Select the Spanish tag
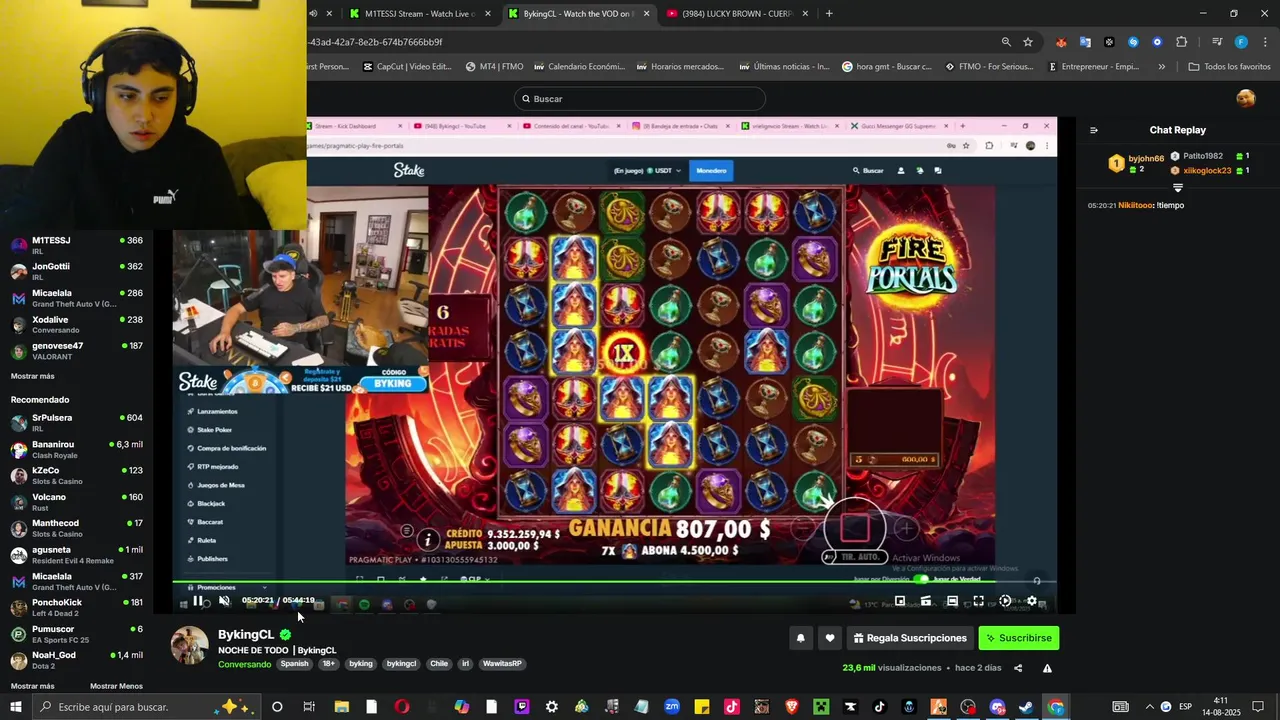 [x=294, y=664]
